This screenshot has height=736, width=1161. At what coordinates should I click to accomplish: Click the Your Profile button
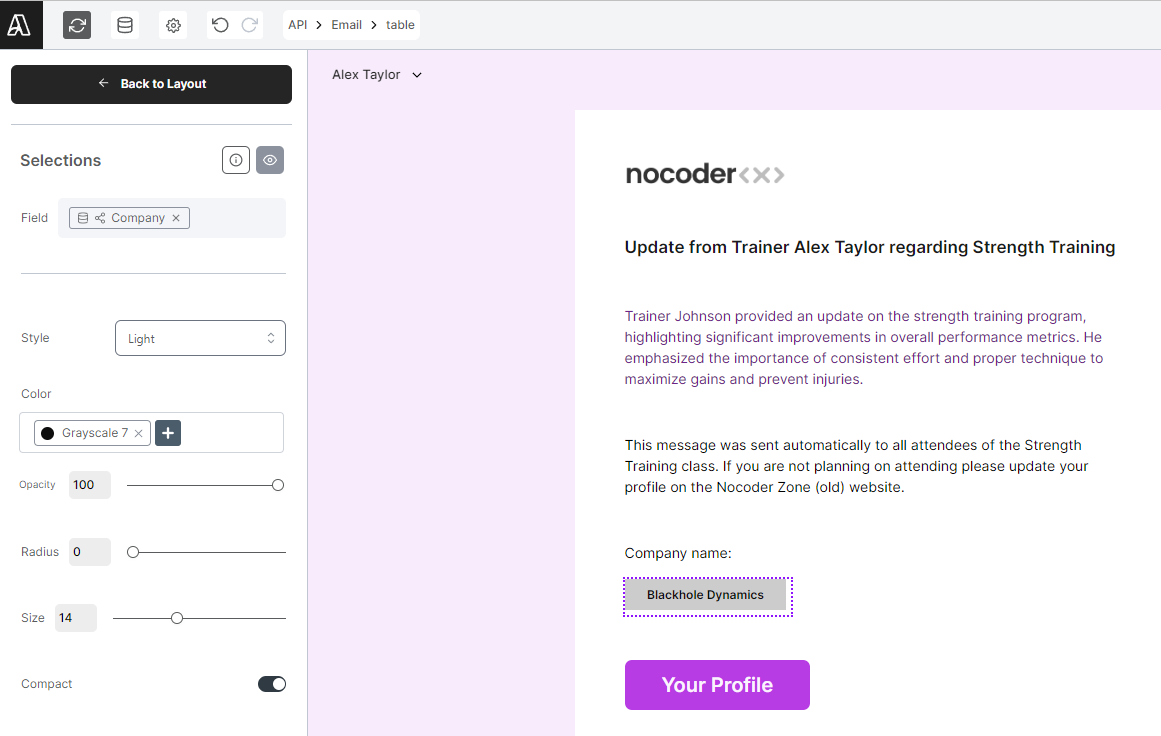tap(717, 685)
